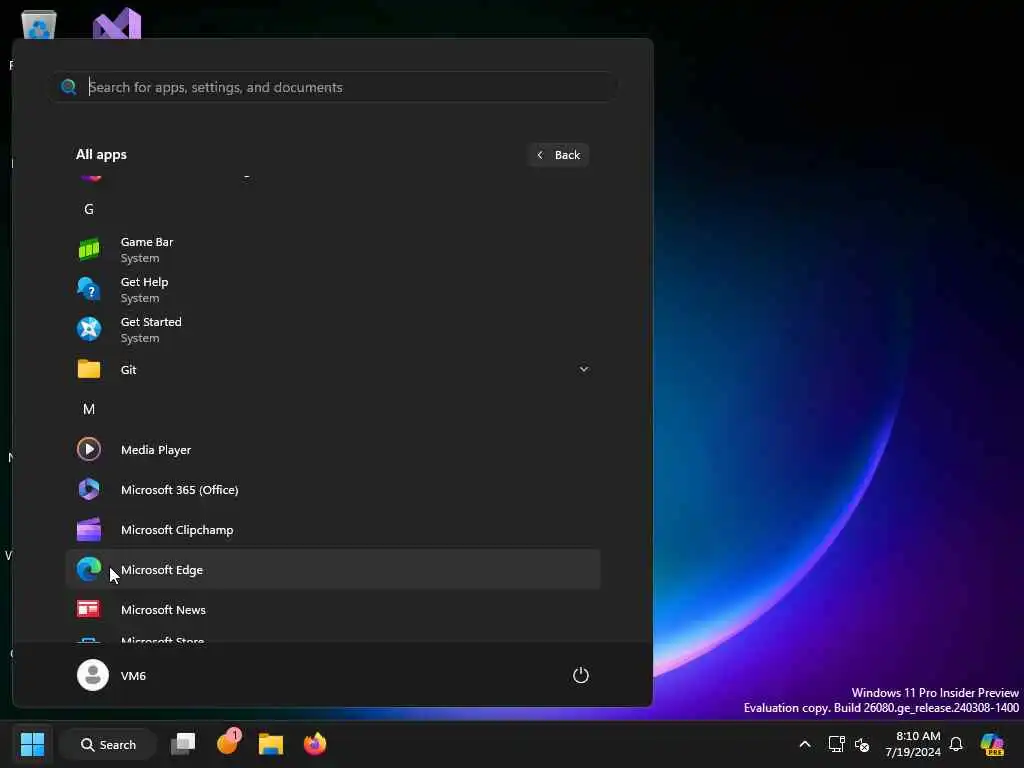
Task: Jump to letter G section header
Action: 89,209
